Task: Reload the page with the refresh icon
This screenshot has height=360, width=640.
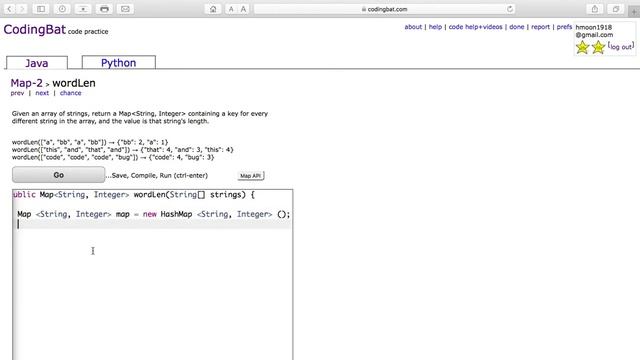Action: 510,9
